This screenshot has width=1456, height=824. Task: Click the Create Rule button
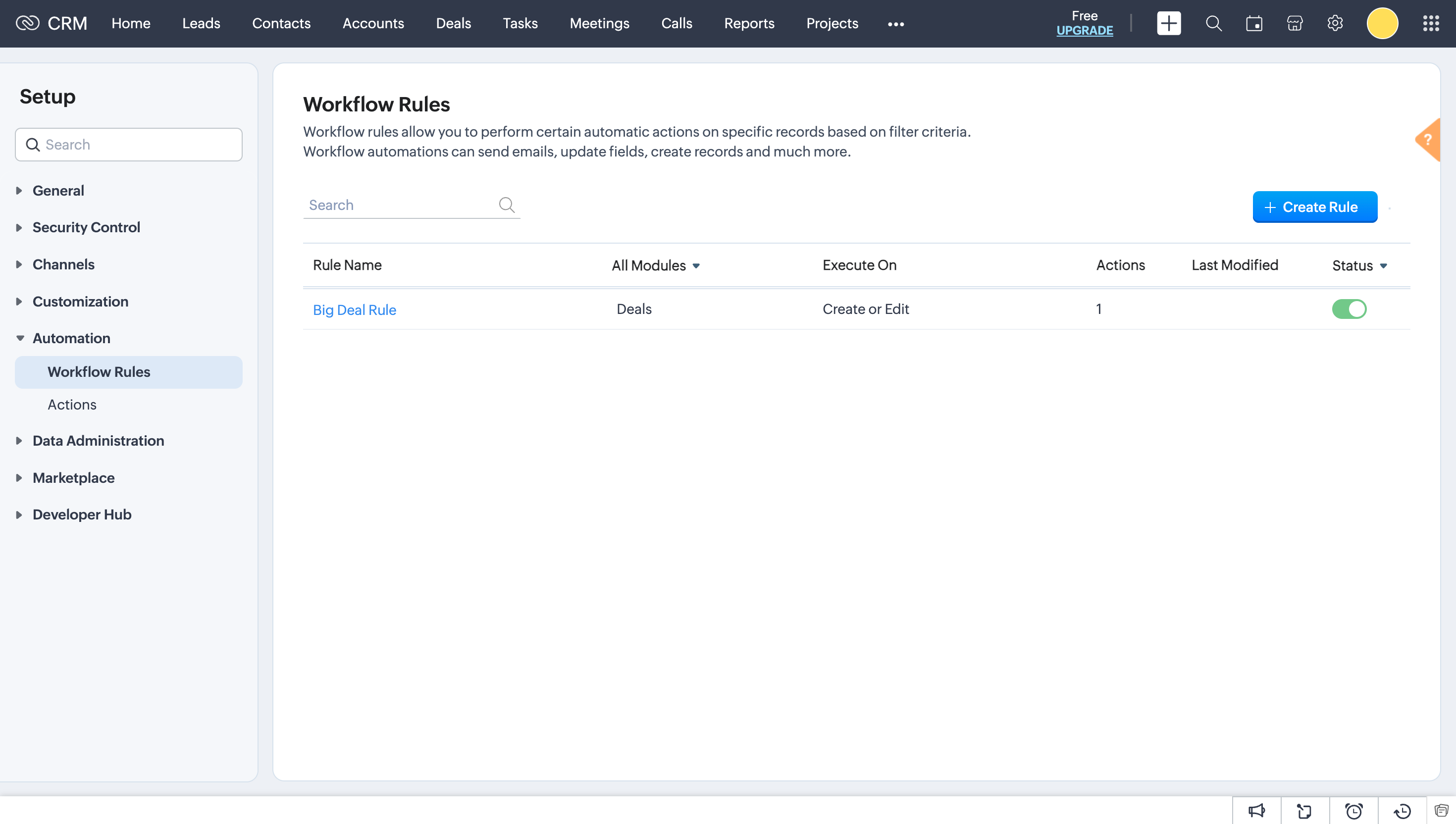(x=1314, y=207)
